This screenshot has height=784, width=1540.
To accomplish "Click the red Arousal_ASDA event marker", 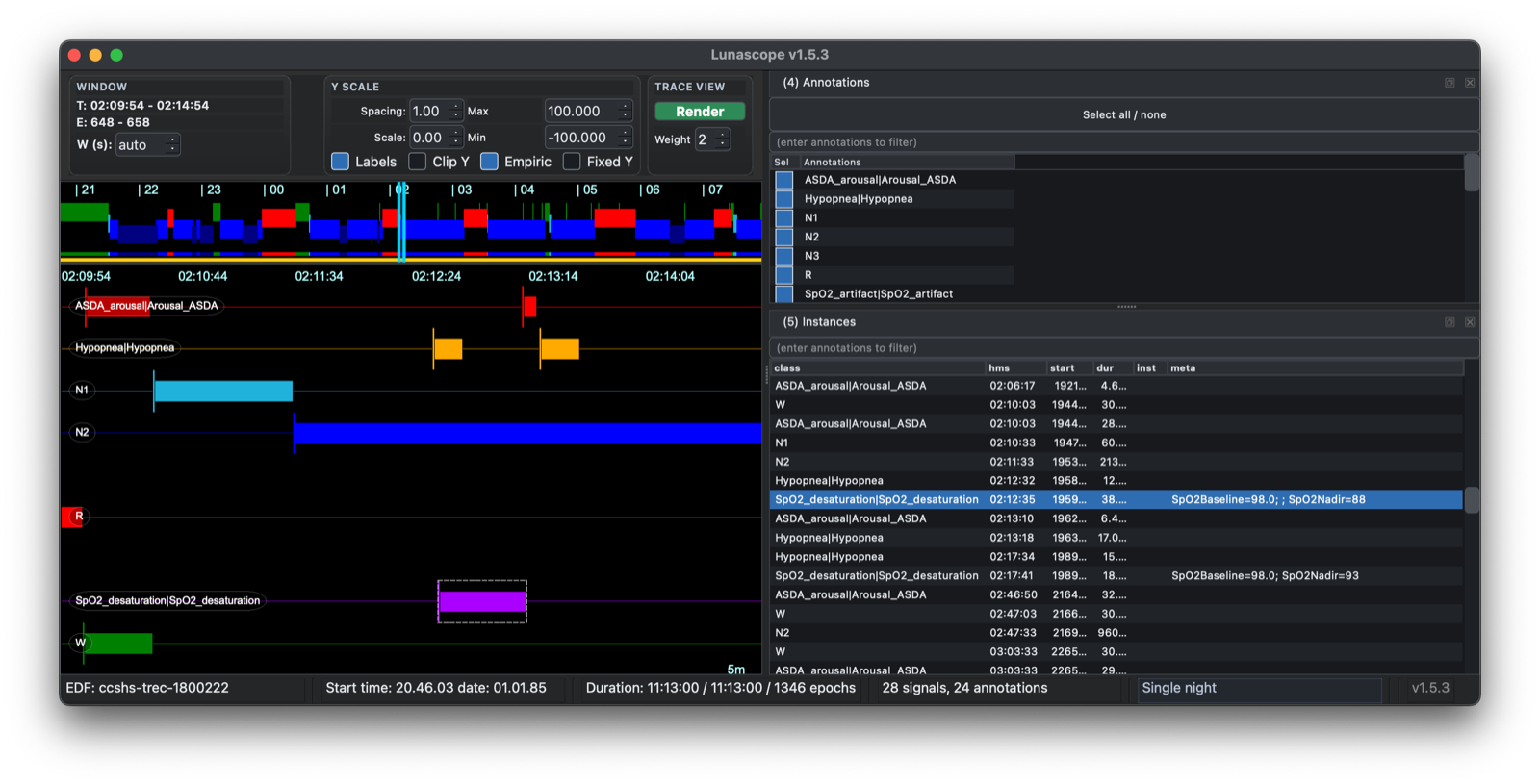I will coord(529,306).
